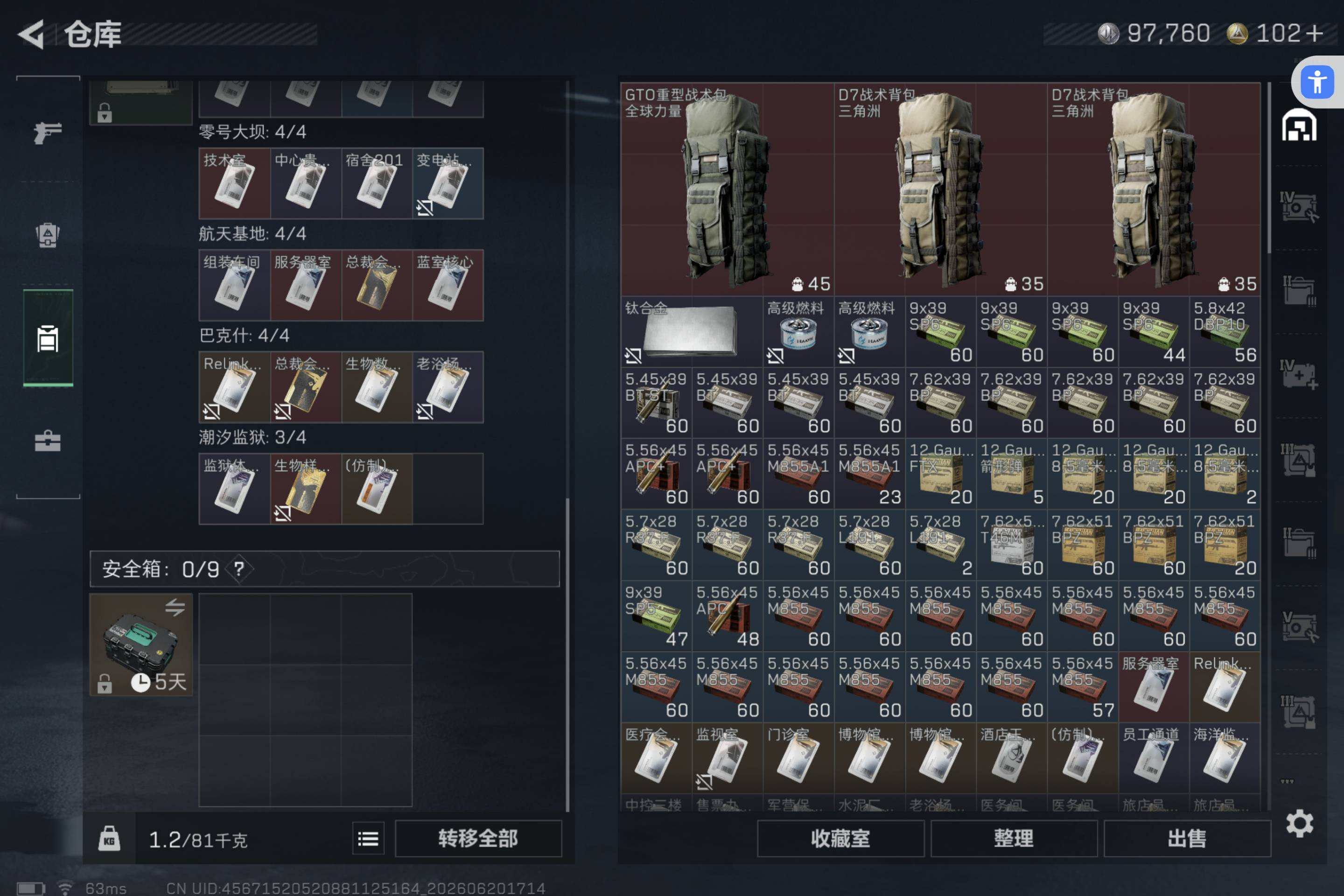Select the 员工通道 key card in stash
1344x896 pixels.
1154,758
